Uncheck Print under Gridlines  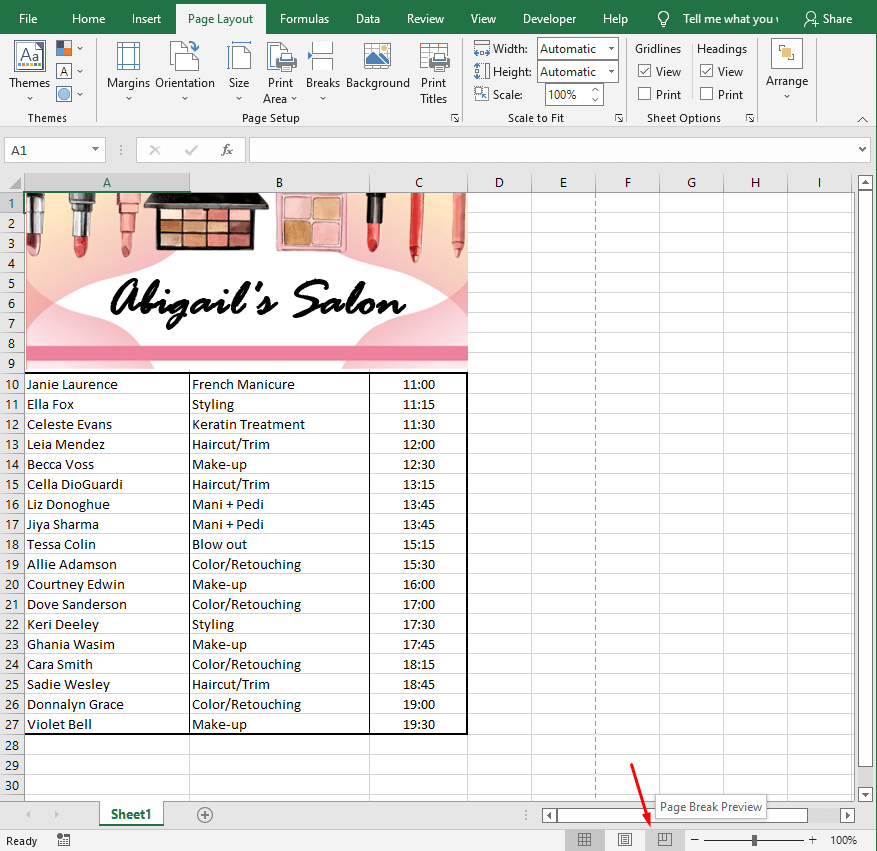[x=645, y=94]
